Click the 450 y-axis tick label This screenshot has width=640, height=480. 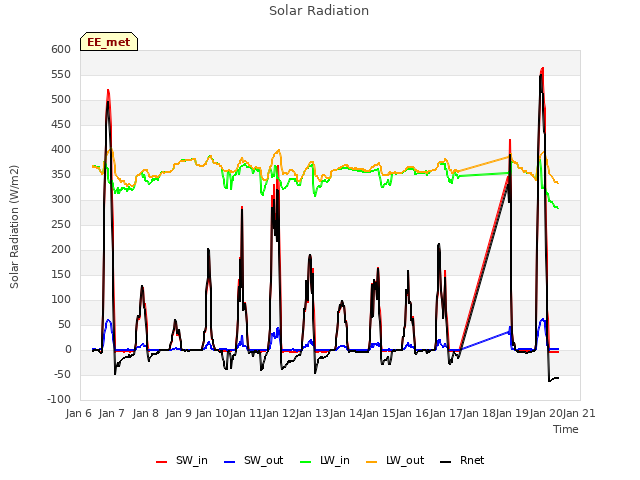[x=61, y=124]
